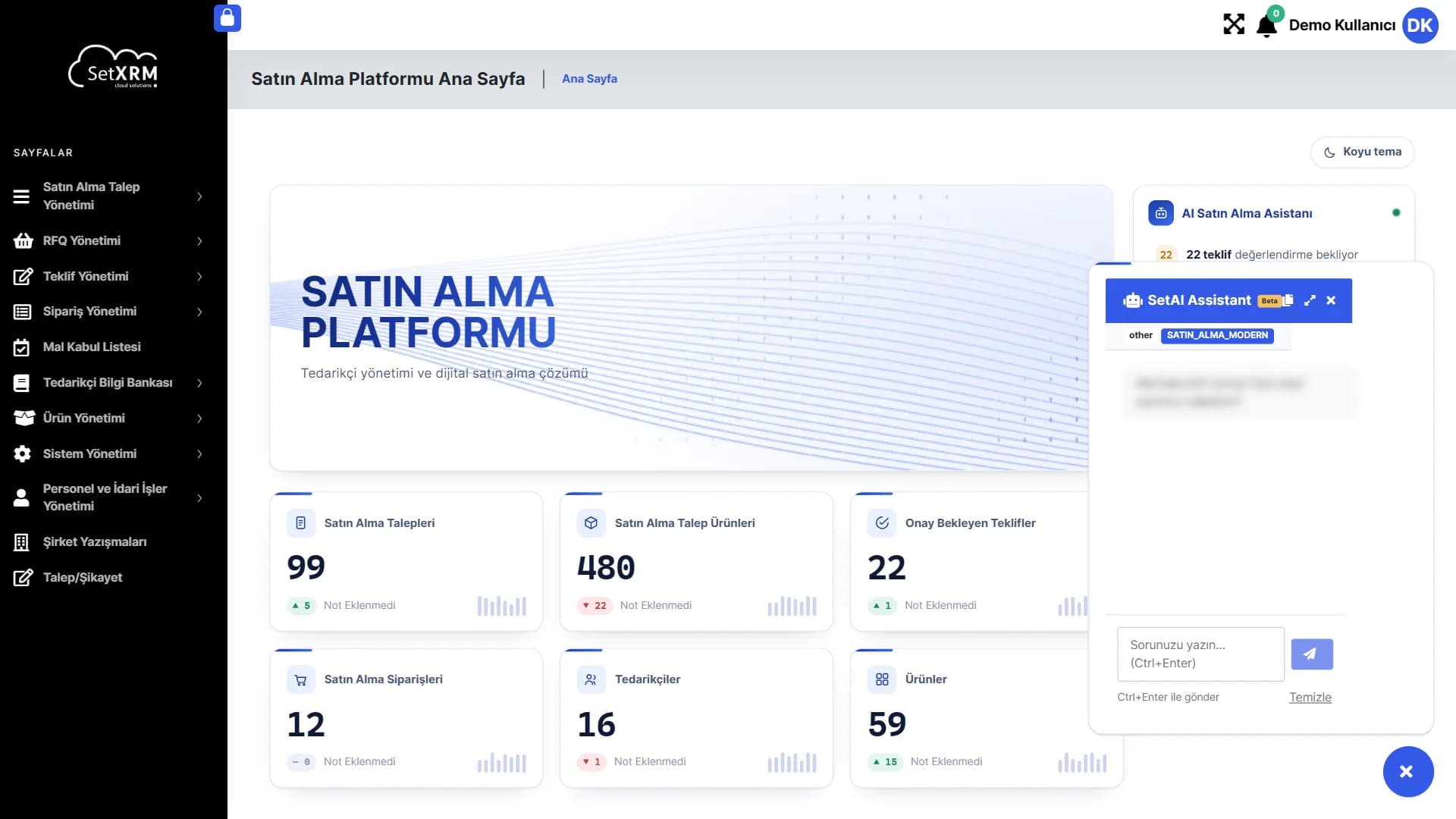Select the SATIN_ALMA_MODERN tag

(x=1217, y=335)
